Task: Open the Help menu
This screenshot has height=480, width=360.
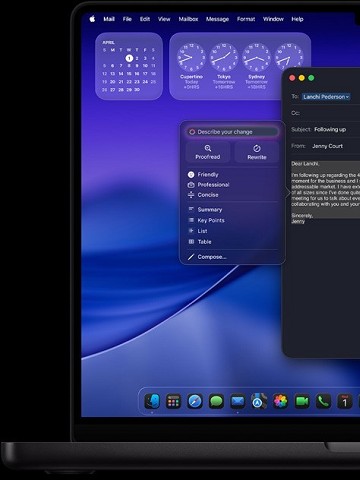Action: click(297, 19)
